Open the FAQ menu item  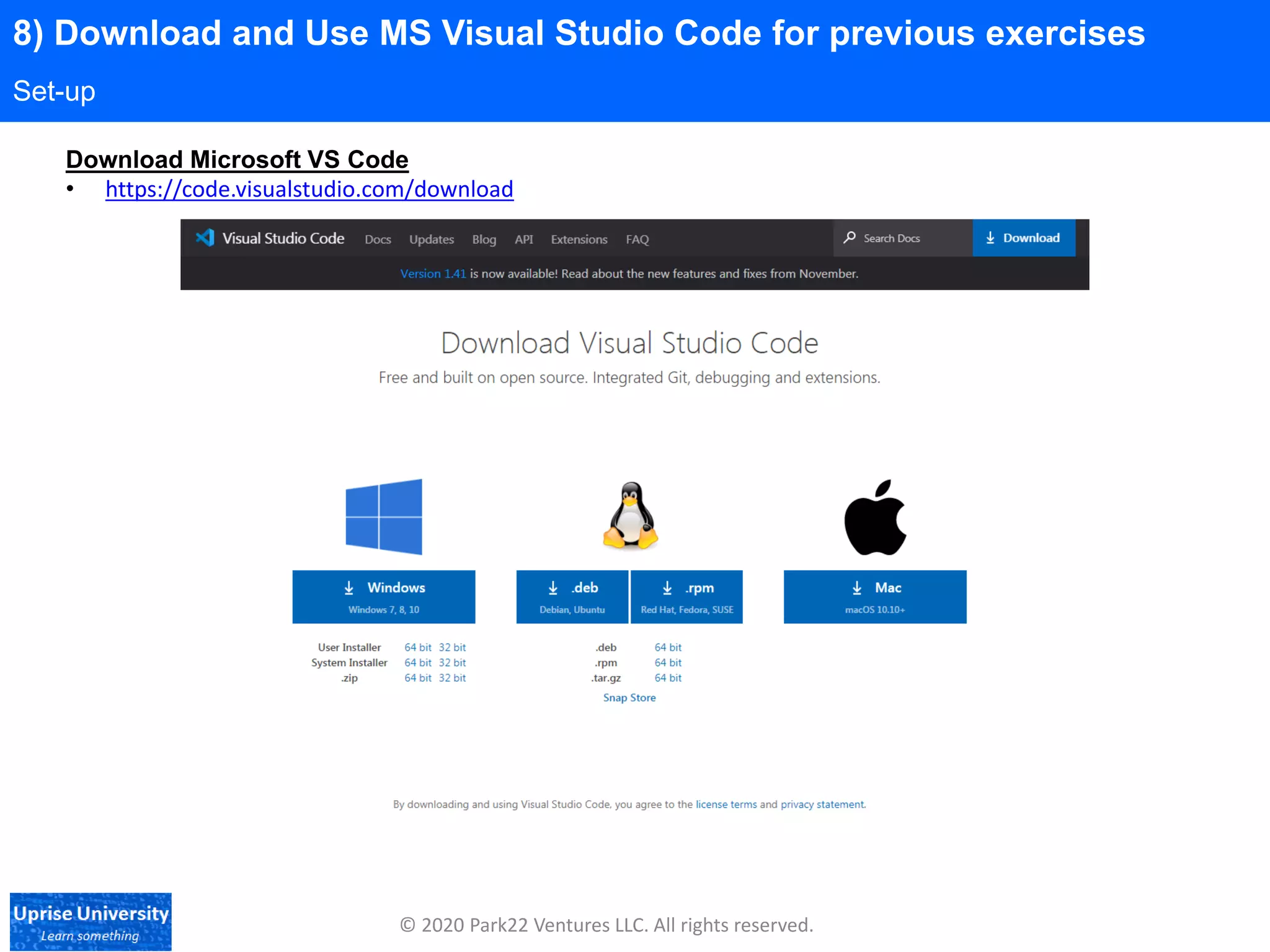click(637, 239)
